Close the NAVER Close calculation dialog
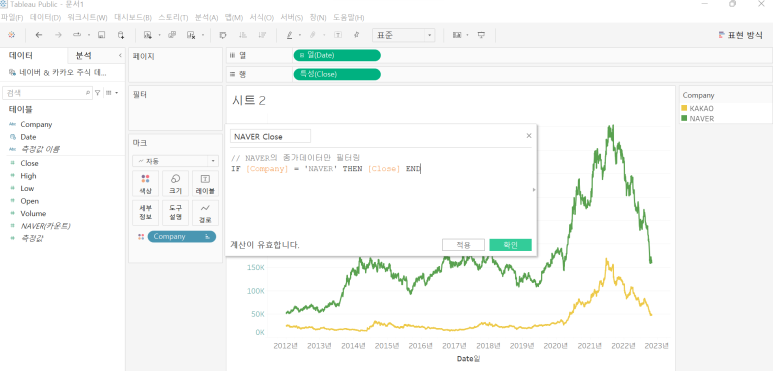The height and width of the screenshot is (371, 773). coord(529,135)
